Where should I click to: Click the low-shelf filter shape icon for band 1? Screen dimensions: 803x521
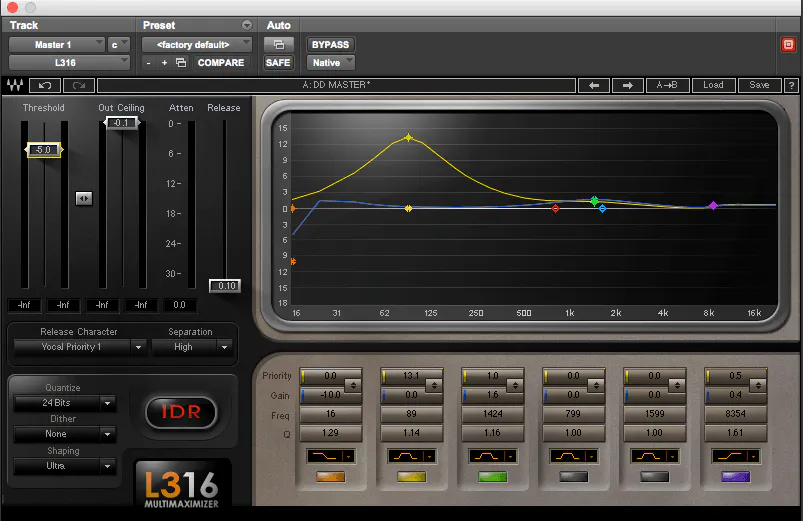325,456
